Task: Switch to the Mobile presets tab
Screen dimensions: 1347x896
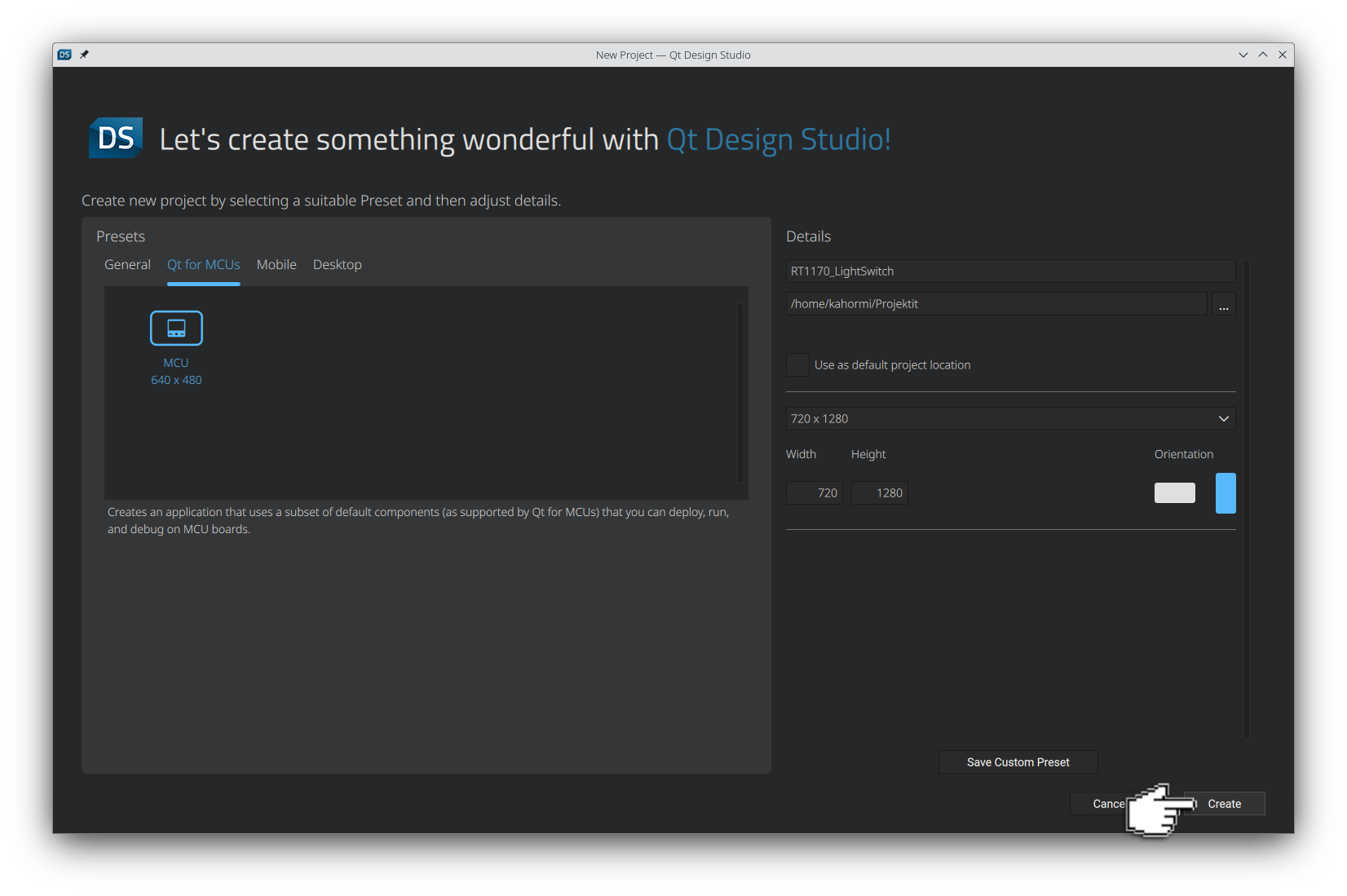Action: coord(276,264)
